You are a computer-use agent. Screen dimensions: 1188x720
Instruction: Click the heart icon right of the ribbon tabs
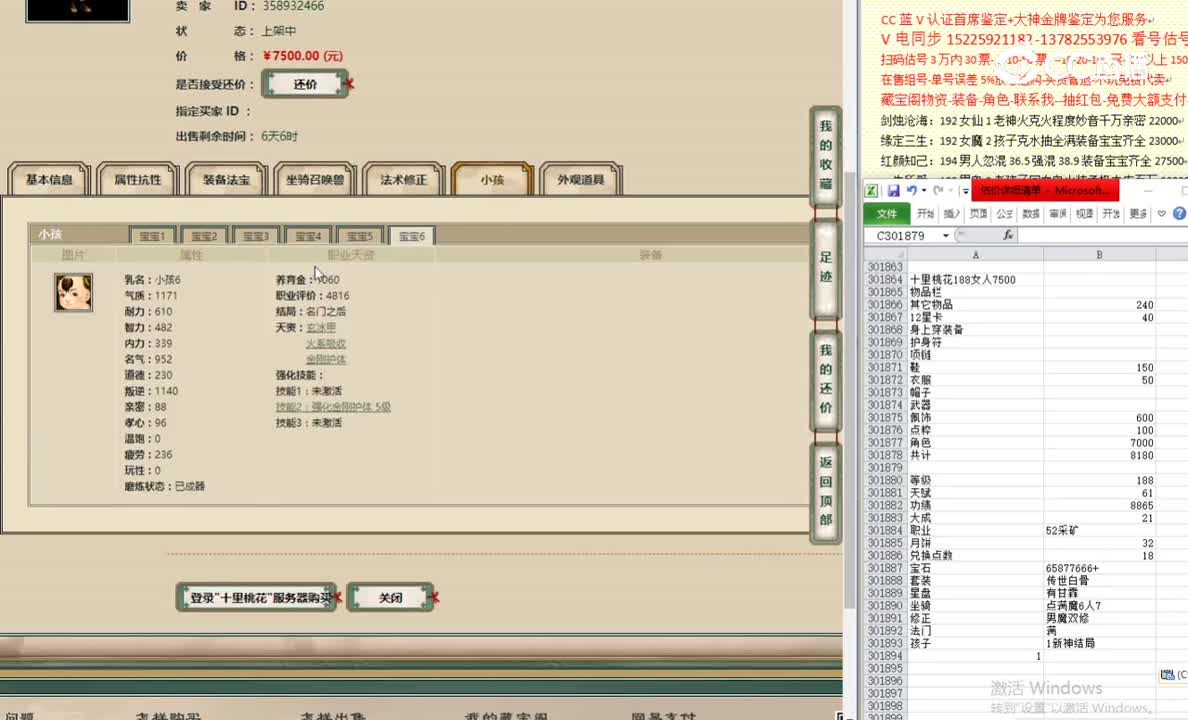tap(1161, 212)
